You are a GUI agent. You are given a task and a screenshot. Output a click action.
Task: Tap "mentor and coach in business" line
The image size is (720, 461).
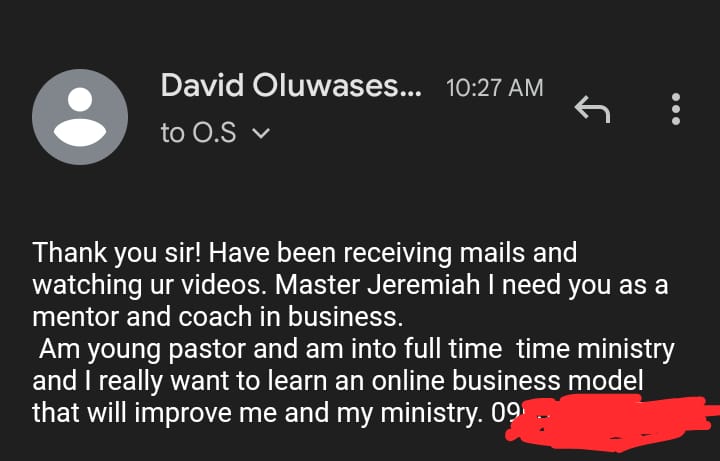[218, 317]
